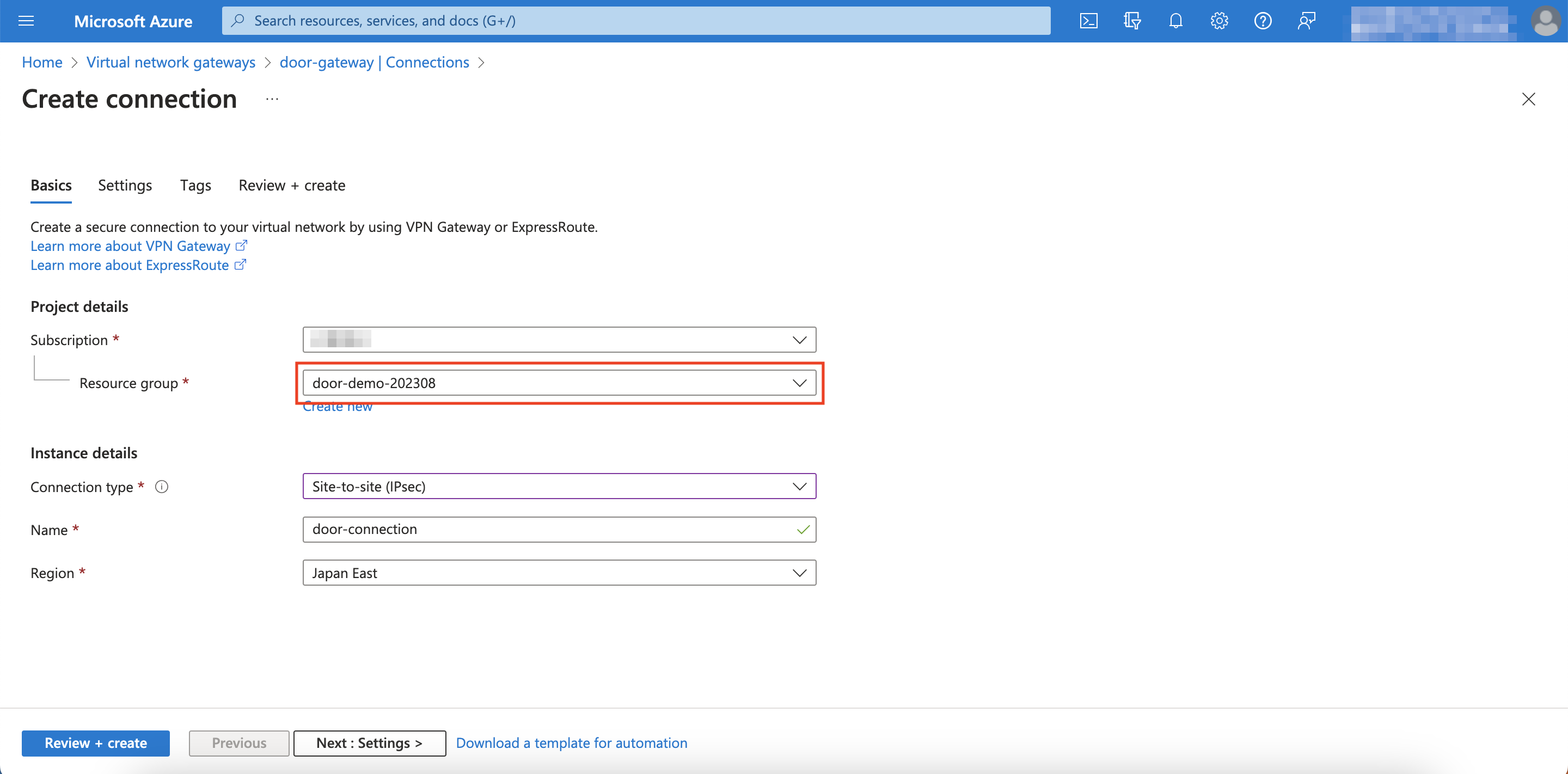Open the Region dropdown showing Japan East
1568x774 pixels.
click(x=559, y=573)
